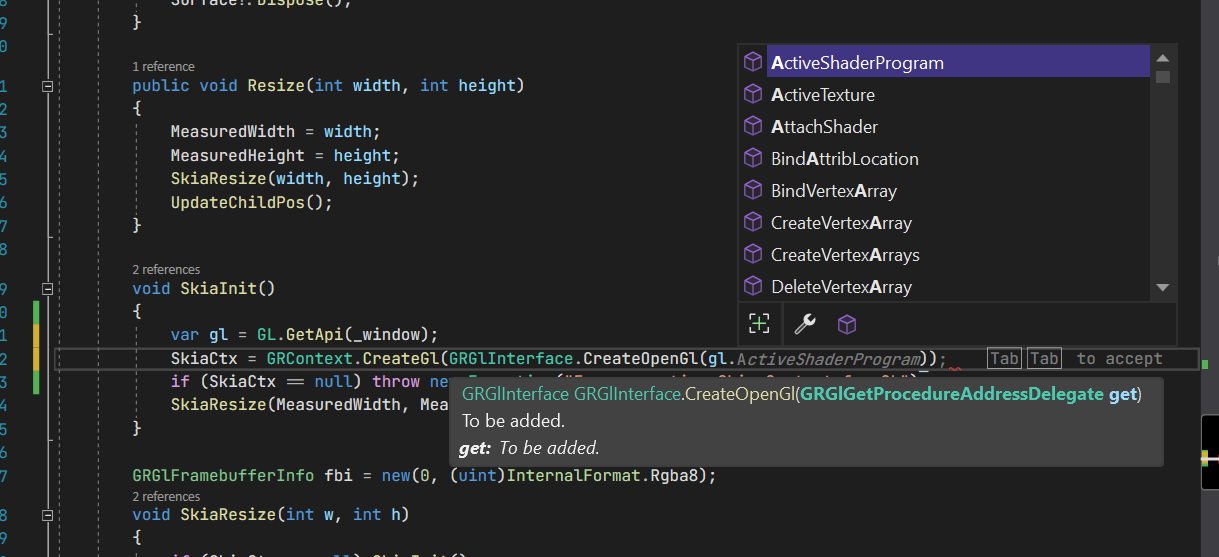Click the 'UpdateChildPos();' line
Viewport: 1219px width, 557px height.
click(251, 203)
